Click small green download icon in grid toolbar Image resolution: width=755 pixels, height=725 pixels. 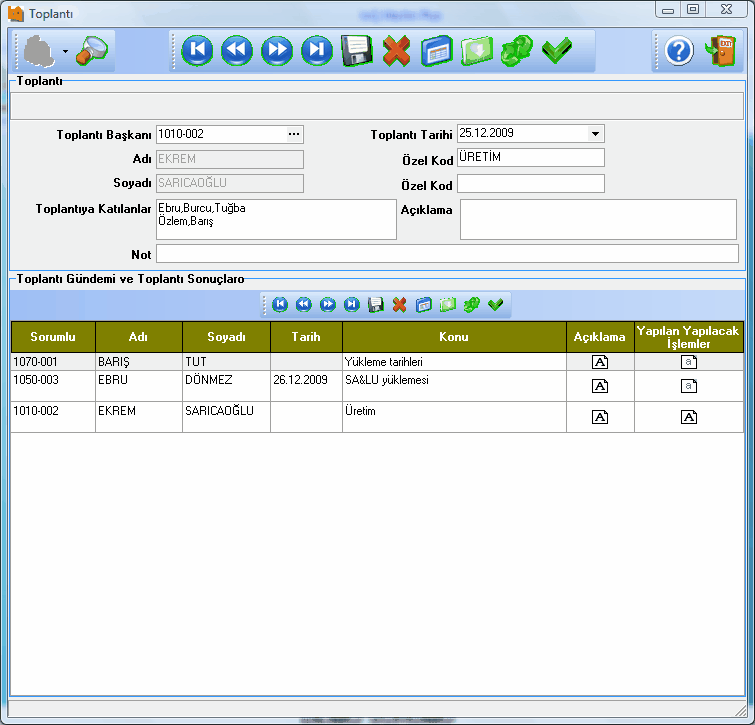tap(448, 305)
